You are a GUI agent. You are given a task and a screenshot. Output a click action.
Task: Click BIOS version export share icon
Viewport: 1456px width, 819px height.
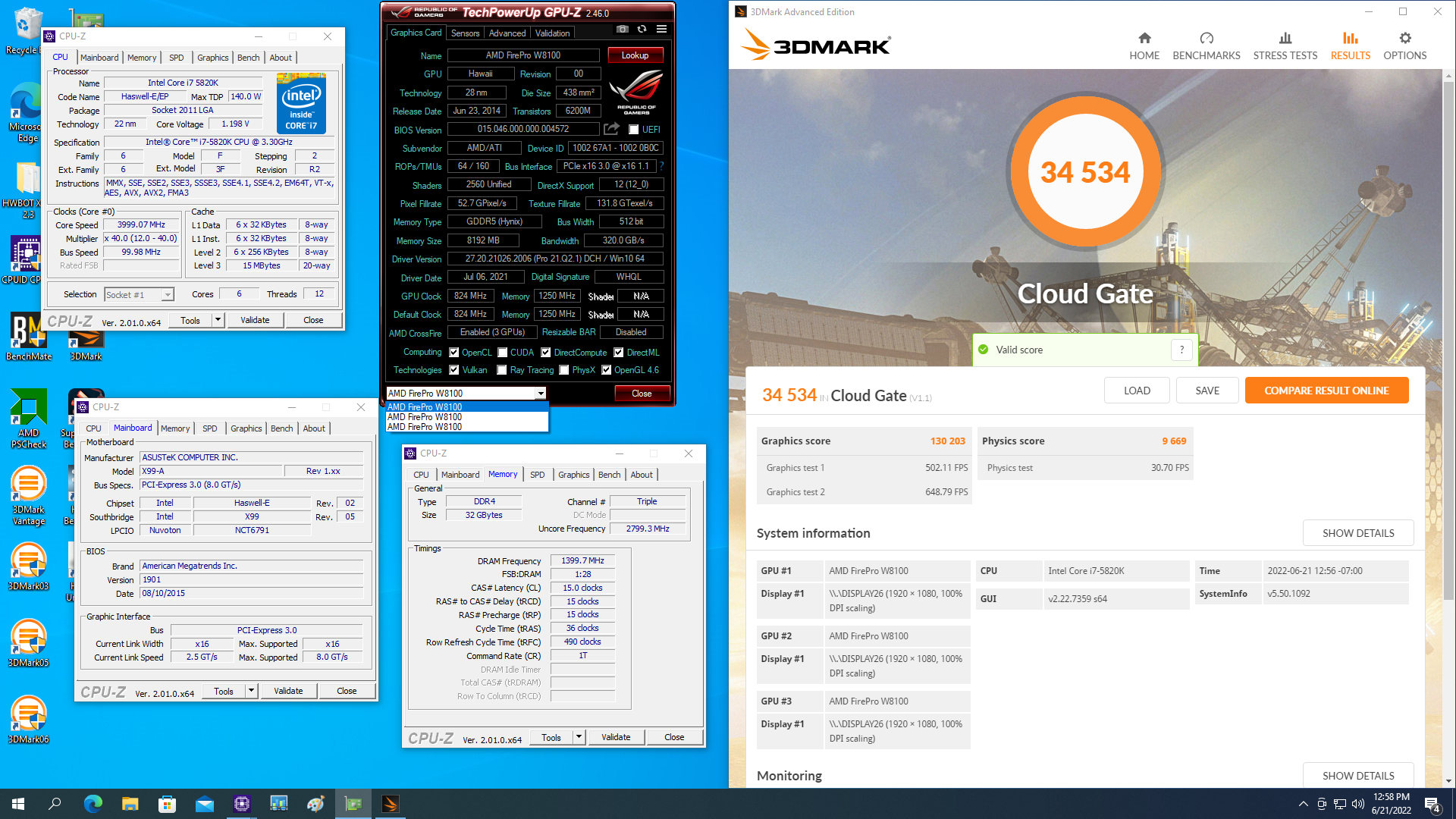611,129
